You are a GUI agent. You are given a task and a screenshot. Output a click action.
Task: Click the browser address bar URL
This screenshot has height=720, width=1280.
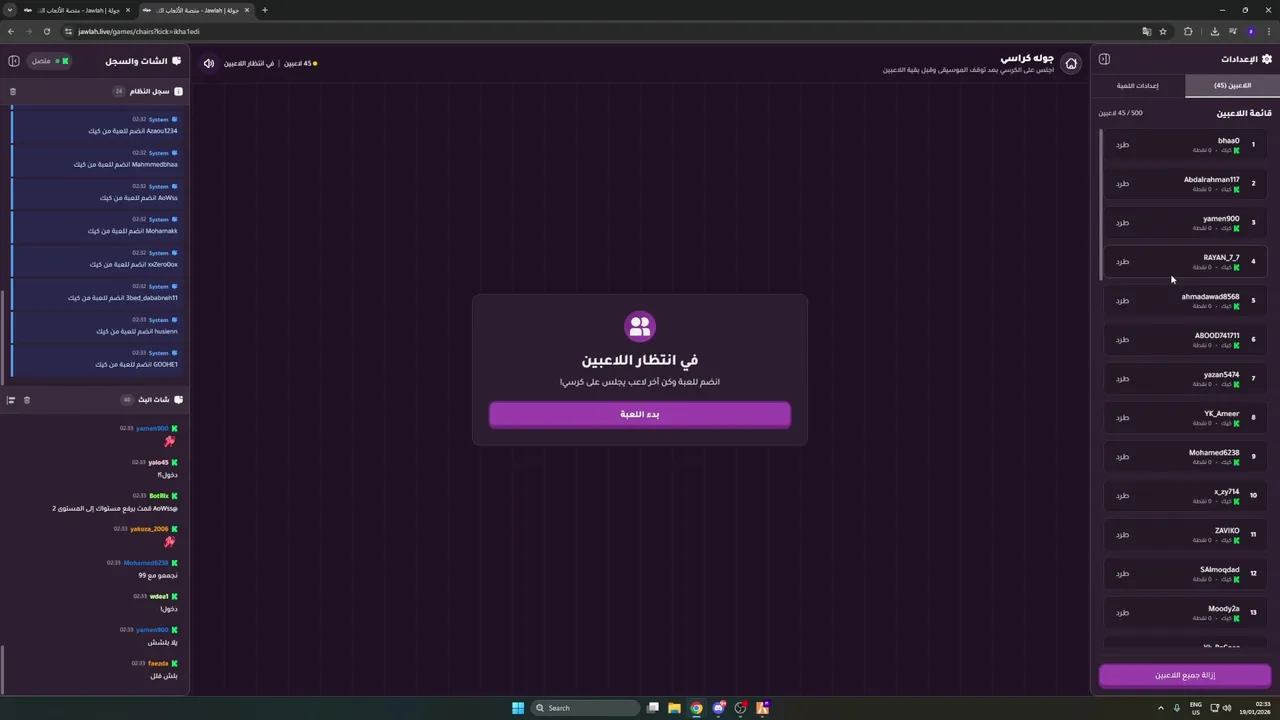(x=139, y=31)
